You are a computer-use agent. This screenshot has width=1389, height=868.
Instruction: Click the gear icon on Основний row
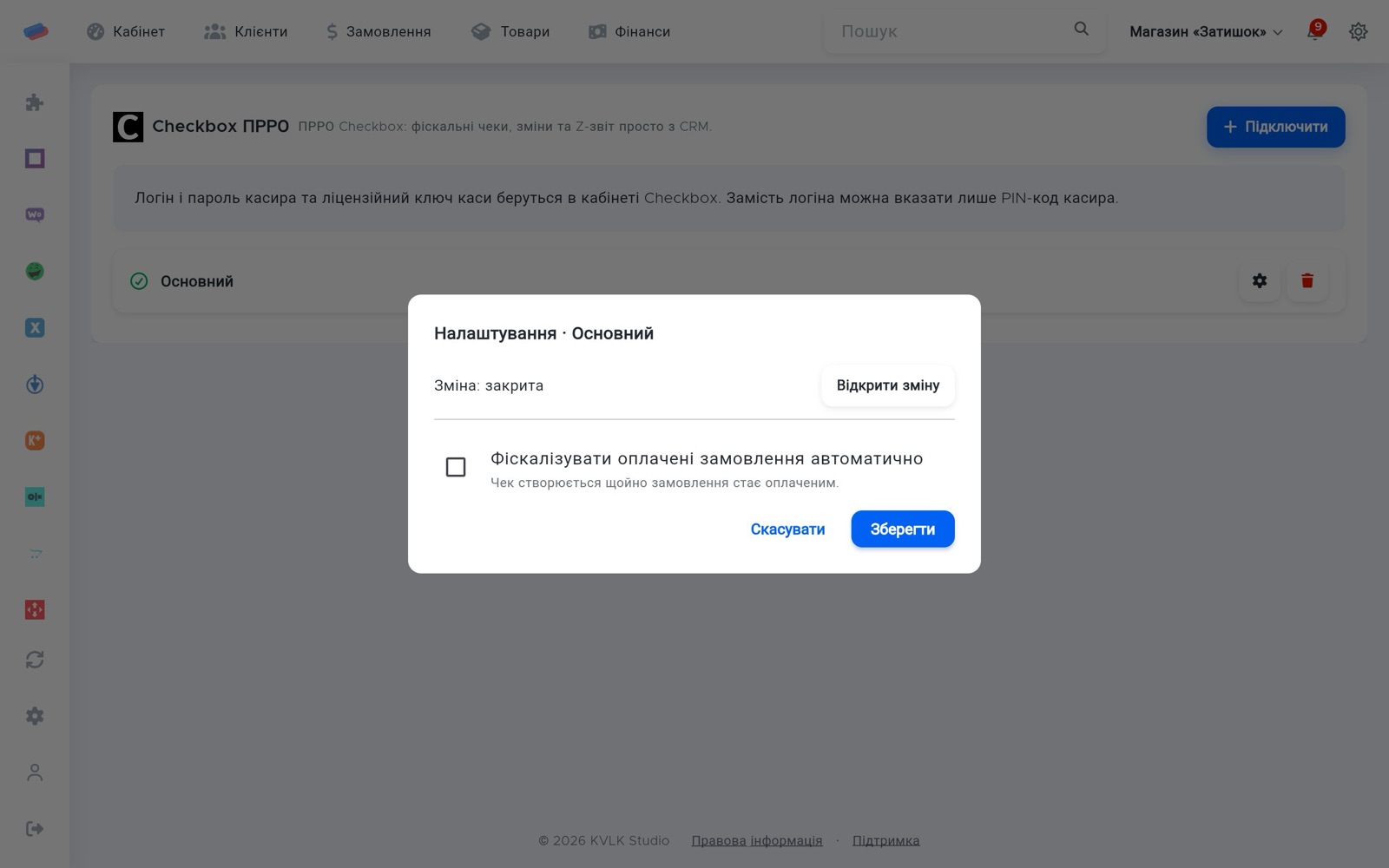pyautogui.click(x=1260, y=280)
